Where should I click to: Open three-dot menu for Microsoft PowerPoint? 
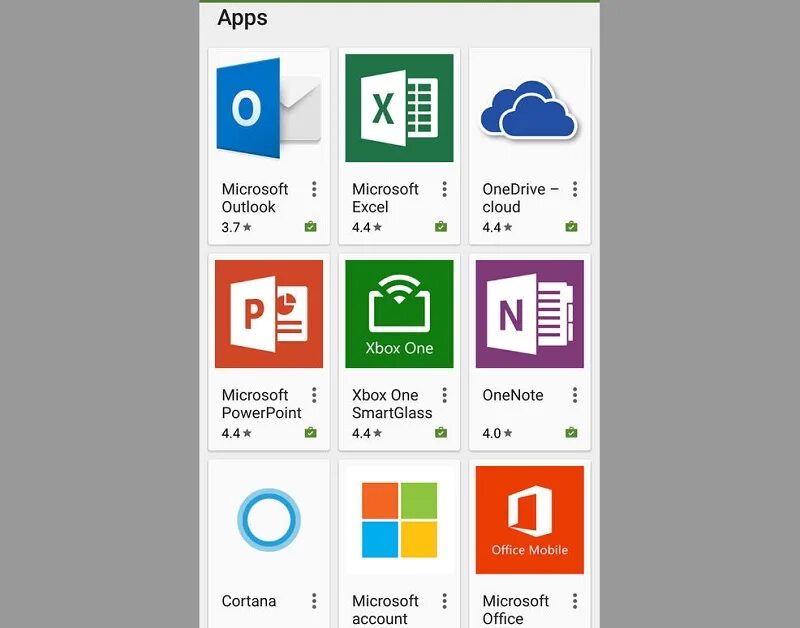tap(314, 395)
